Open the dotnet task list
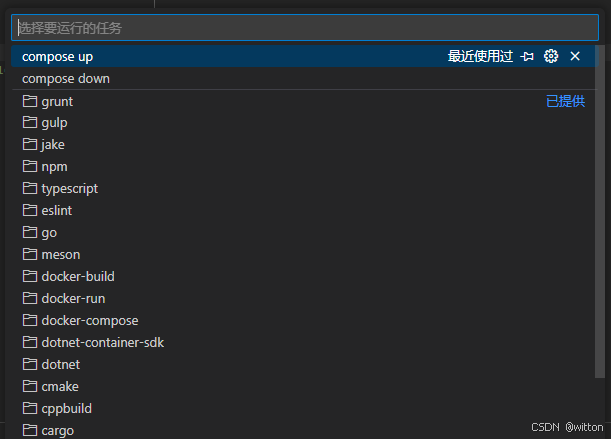611x439 pixels. coord(61,365)
